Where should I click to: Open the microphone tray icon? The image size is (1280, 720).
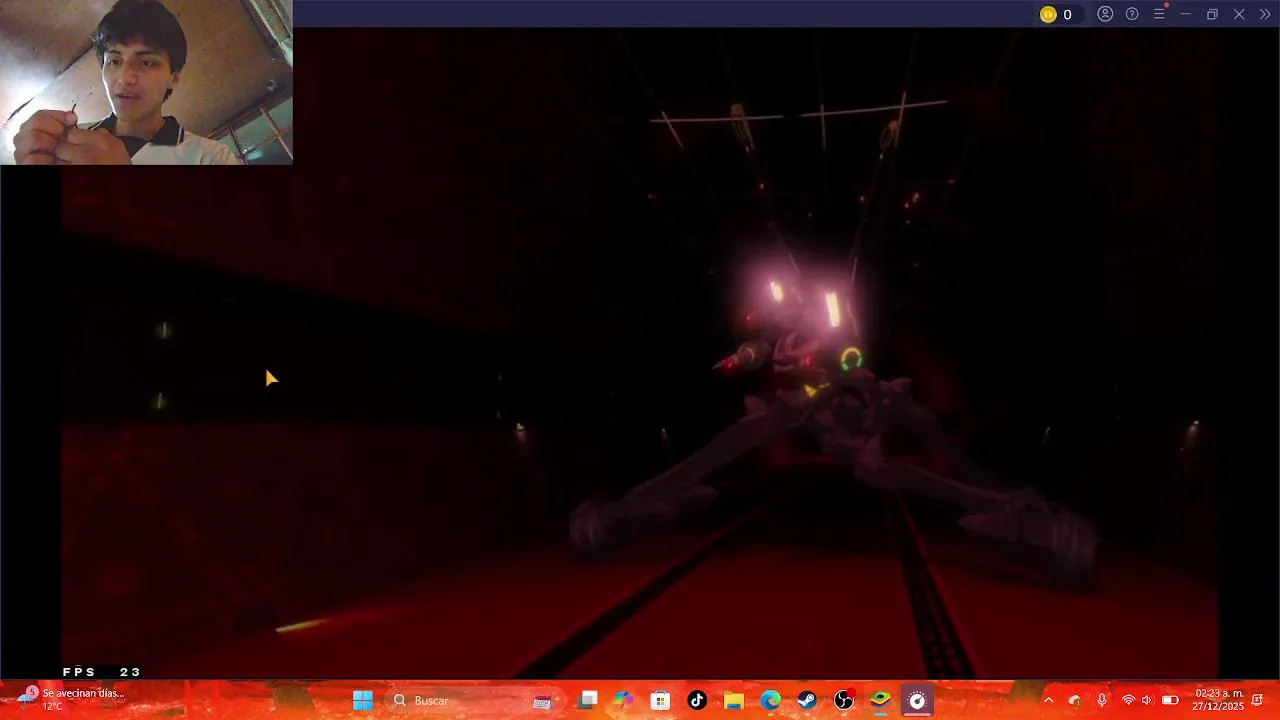click(1102, 700)
